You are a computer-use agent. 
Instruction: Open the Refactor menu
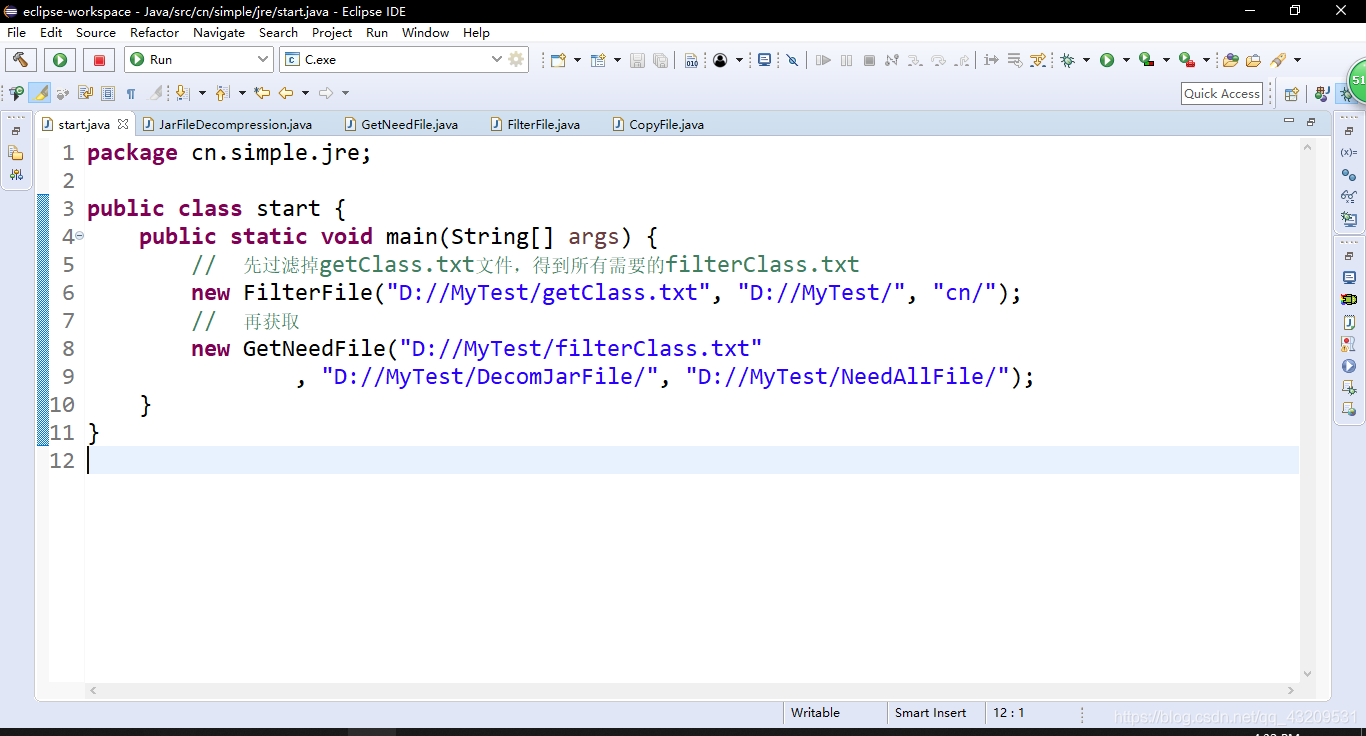(x=154, y=32)
